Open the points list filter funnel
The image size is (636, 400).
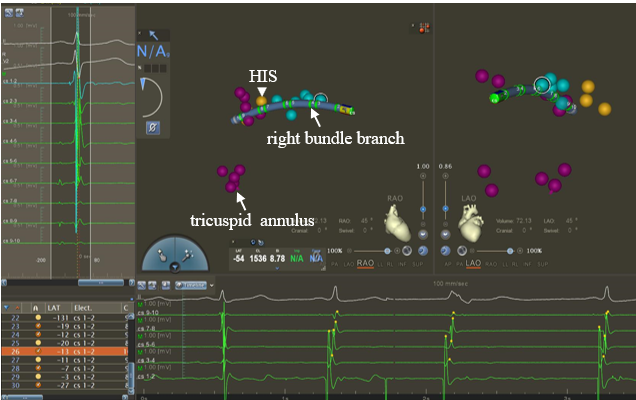pyautogui.click(x=6, y=308)
